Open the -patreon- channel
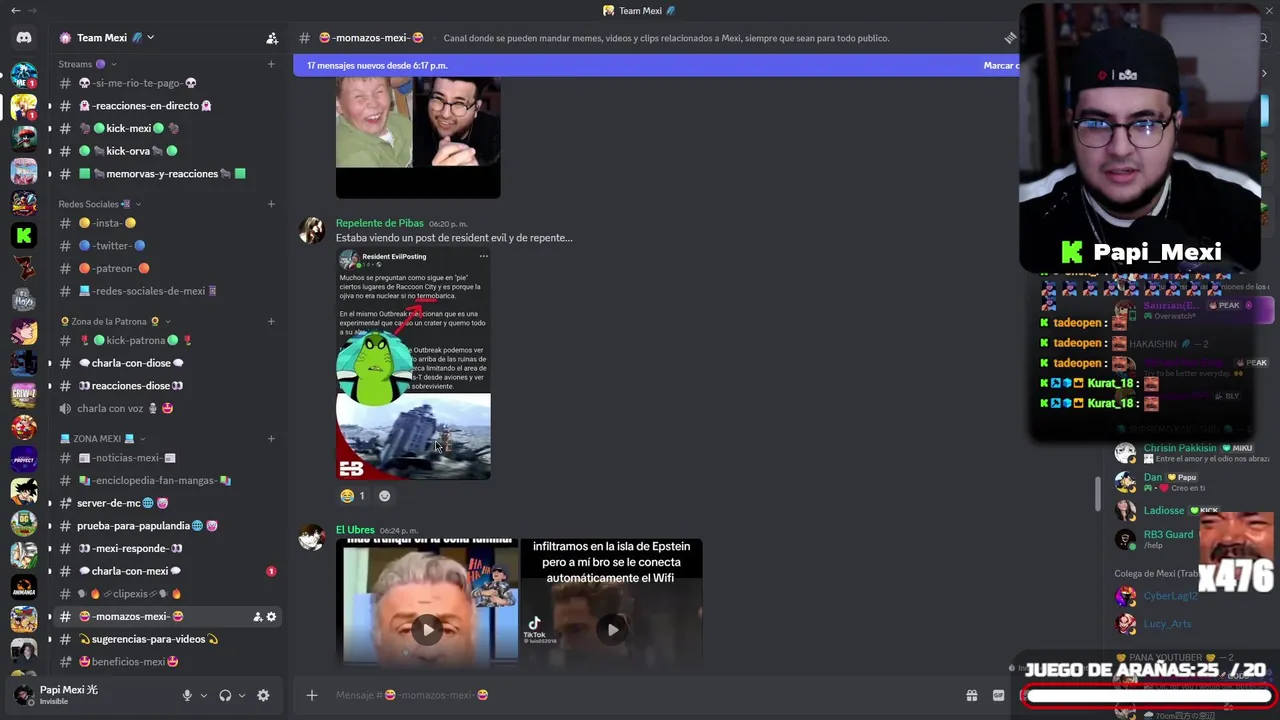This screenshot has width=1280, height=720. (x=167, y=268)
